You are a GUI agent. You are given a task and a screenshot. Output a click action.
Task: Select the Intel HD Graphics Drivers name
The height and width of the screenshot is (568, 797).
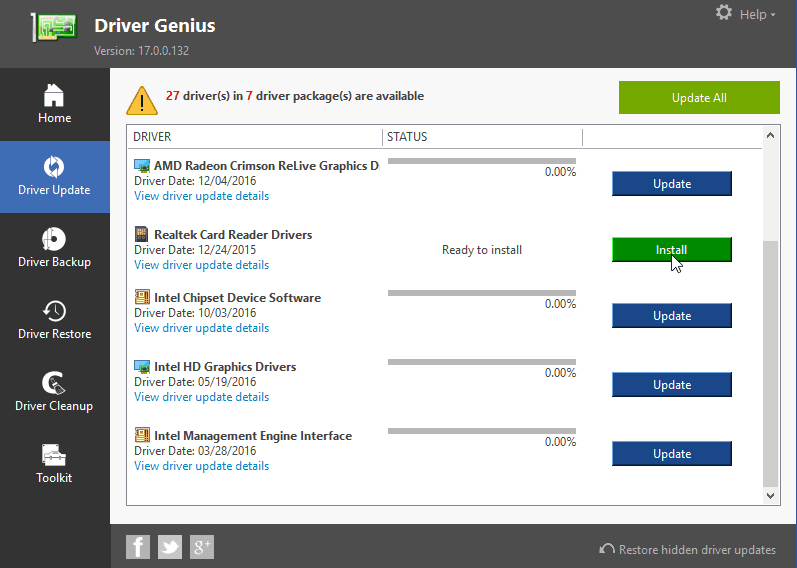tap(225, 367)
